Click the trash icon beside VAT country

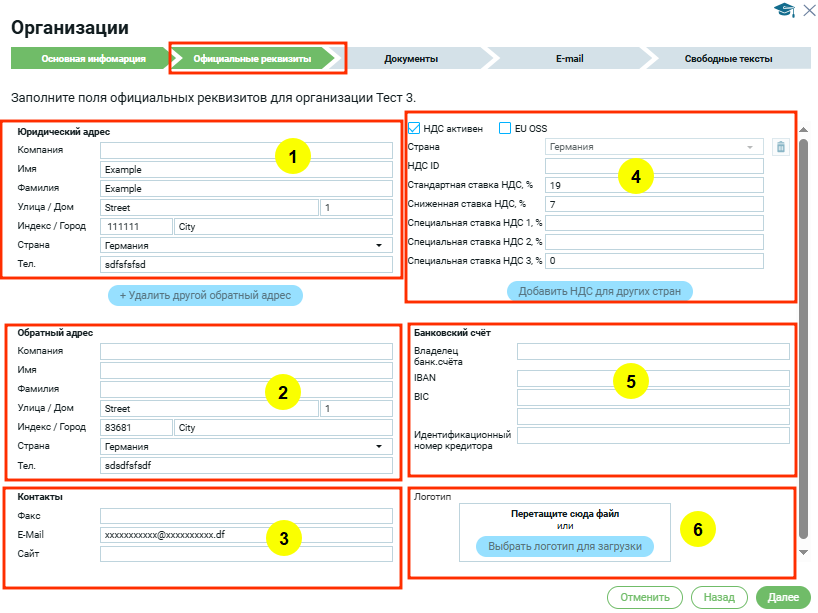pos(781,147)
